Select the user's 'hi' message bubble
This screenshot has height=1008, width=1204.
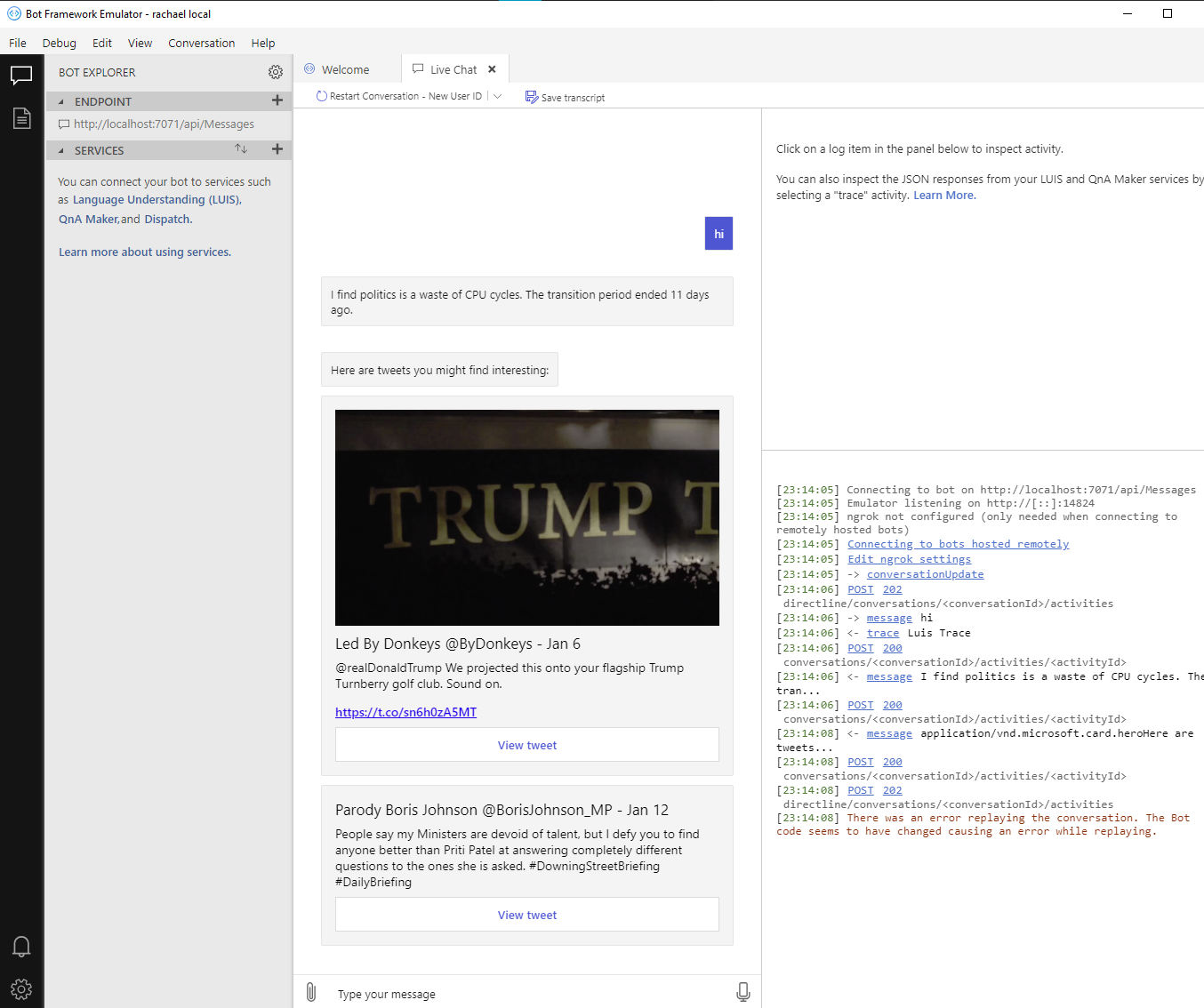pos(718,234)
